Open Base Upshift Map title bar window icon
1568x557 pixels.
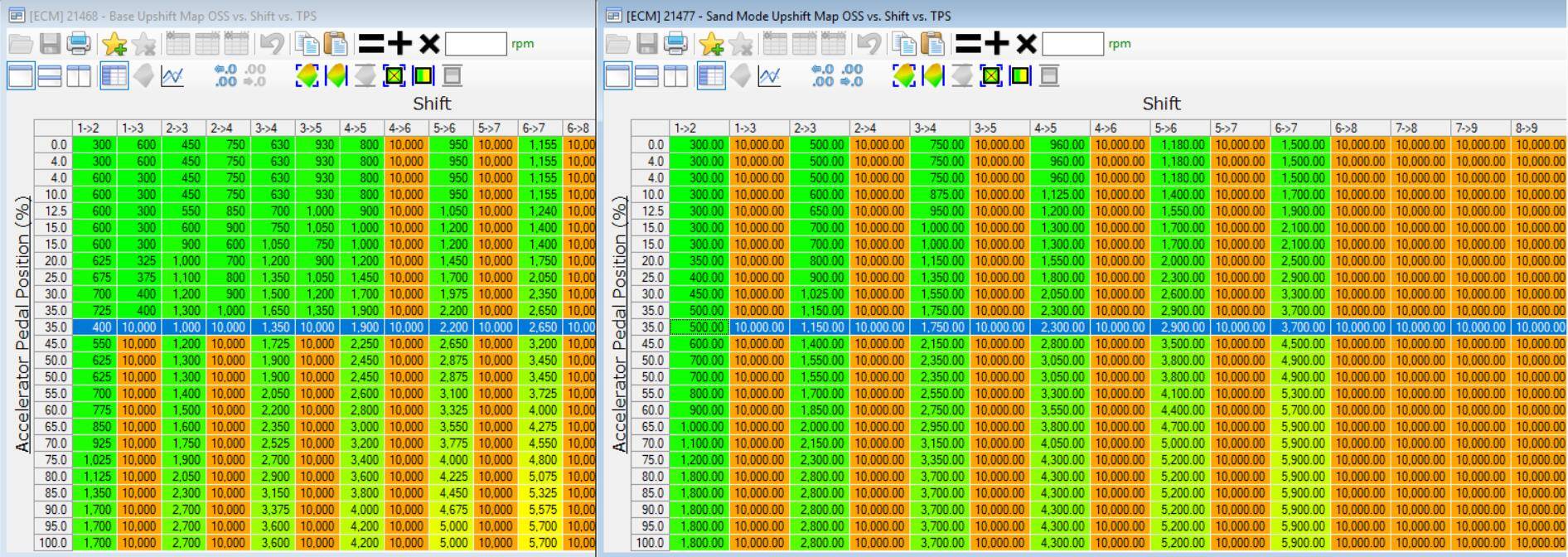pyautogui.click(x=16, y=15)
